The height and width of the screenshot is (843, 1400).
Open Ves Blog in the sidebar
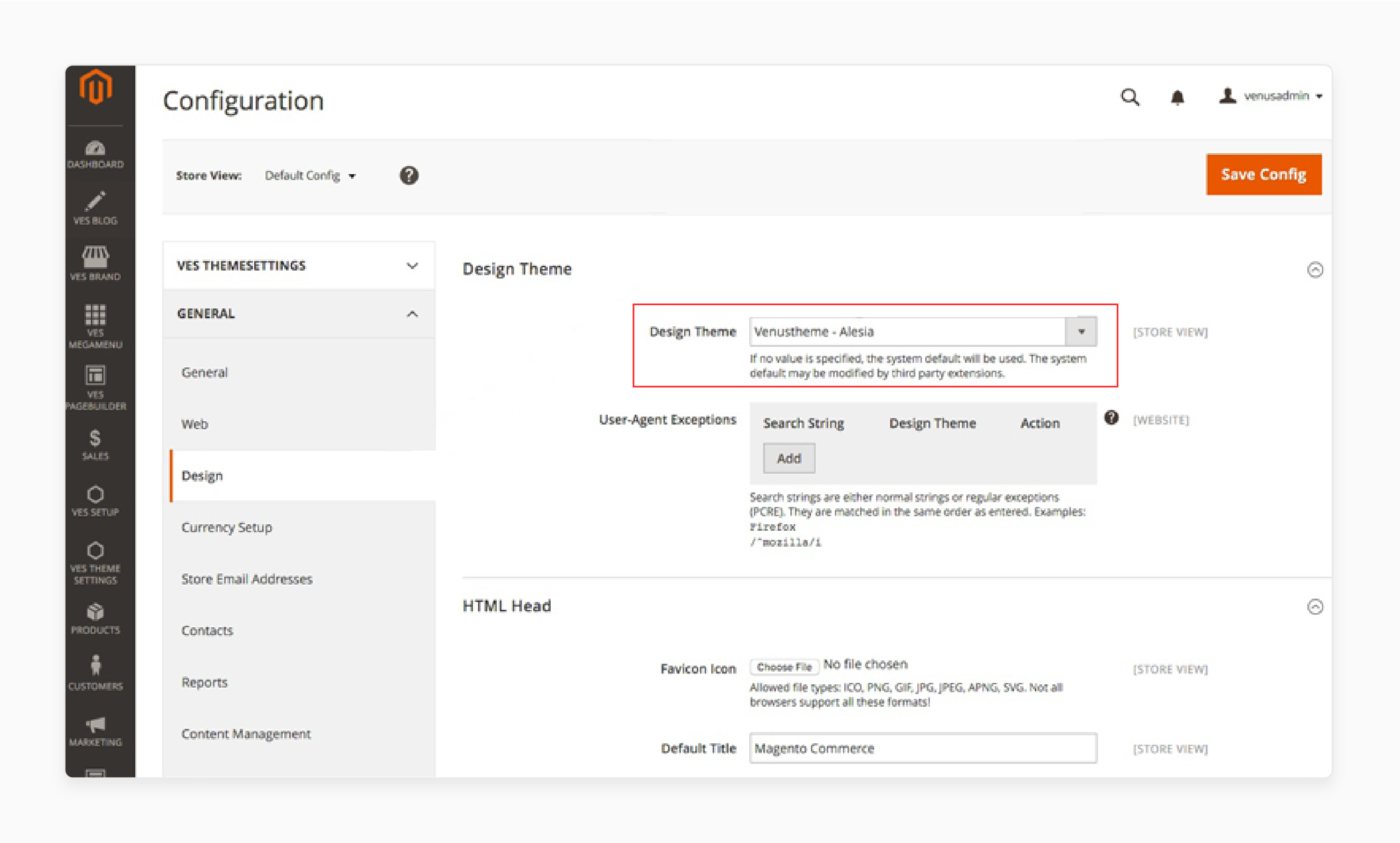[96, 208]
